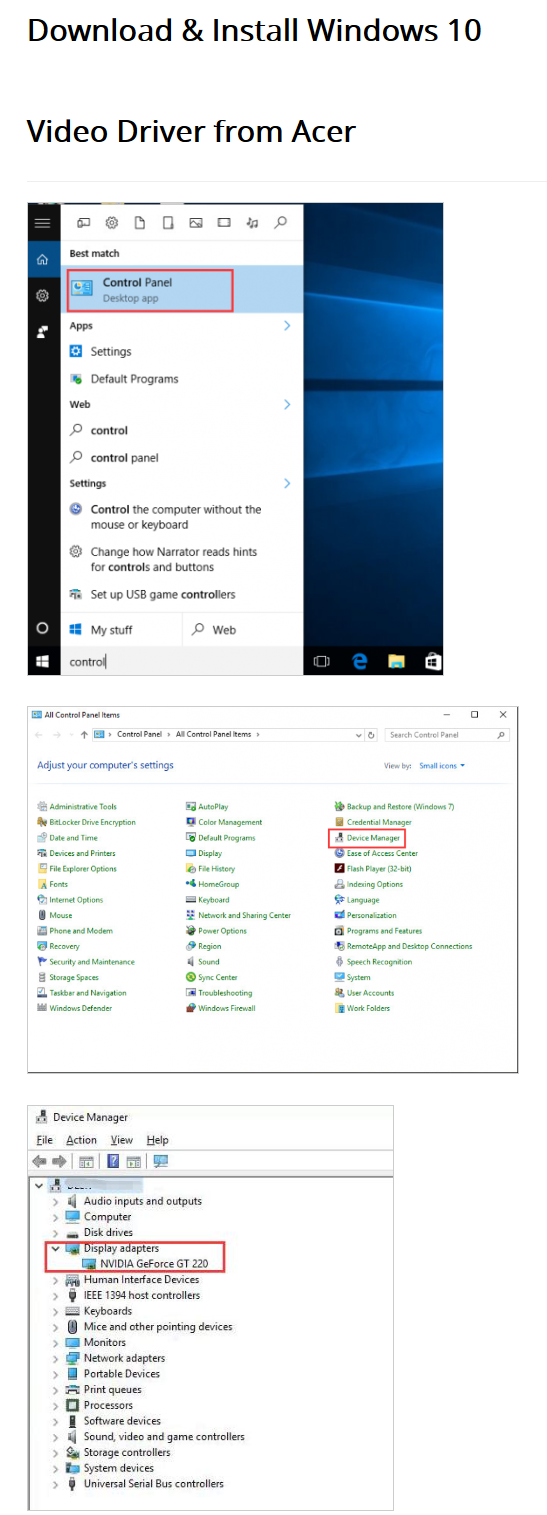Click 'All Control Panel Items' breadcrumb
547x1515 pixels.
(213, 734)
